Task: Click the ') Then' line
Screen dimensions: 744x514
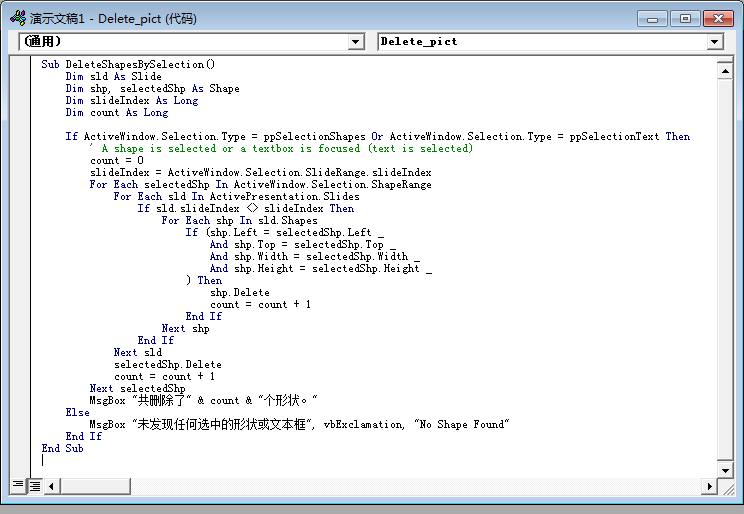Action: click(204, 280)
